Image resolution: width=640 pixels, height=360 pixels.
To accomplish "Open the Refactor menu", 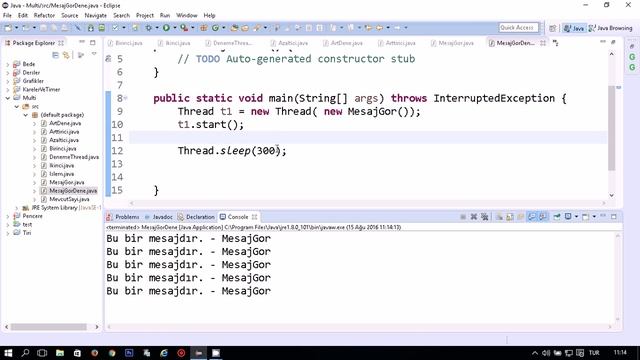I will pyautogui.click(x=44, y=16).
